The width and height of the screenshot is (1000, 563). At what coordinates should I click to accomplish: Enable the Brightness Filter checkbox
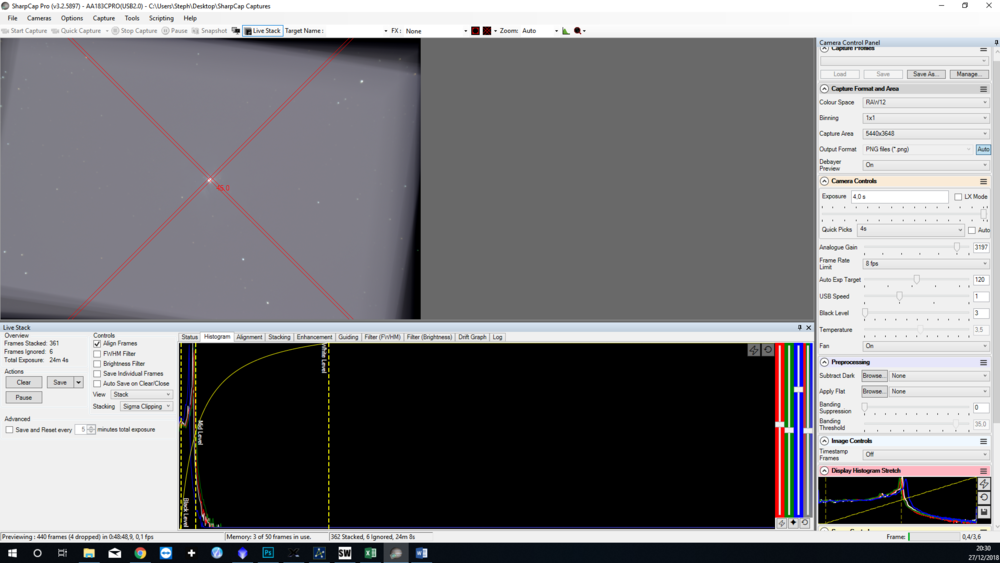pyautogui.click(x=97, y=364)
